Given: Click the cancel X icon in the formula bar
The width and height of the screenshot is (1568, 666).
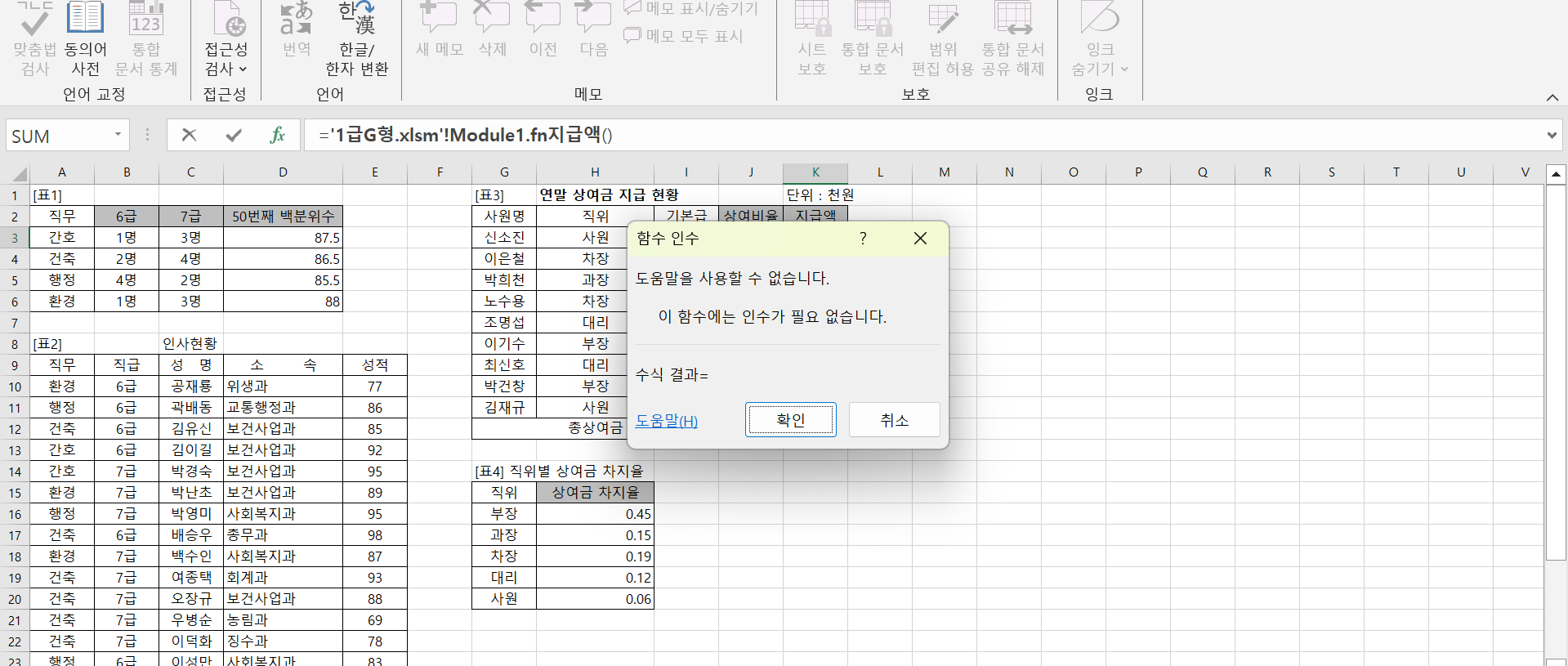Looking at the screenshot, I should point(189,135).
